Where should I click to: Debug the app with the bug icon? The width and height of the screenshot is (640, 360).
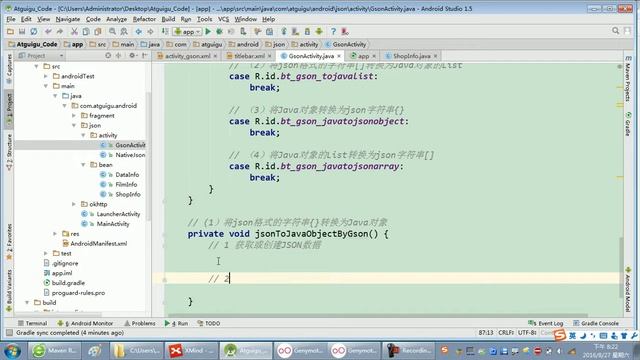point(220,31)
